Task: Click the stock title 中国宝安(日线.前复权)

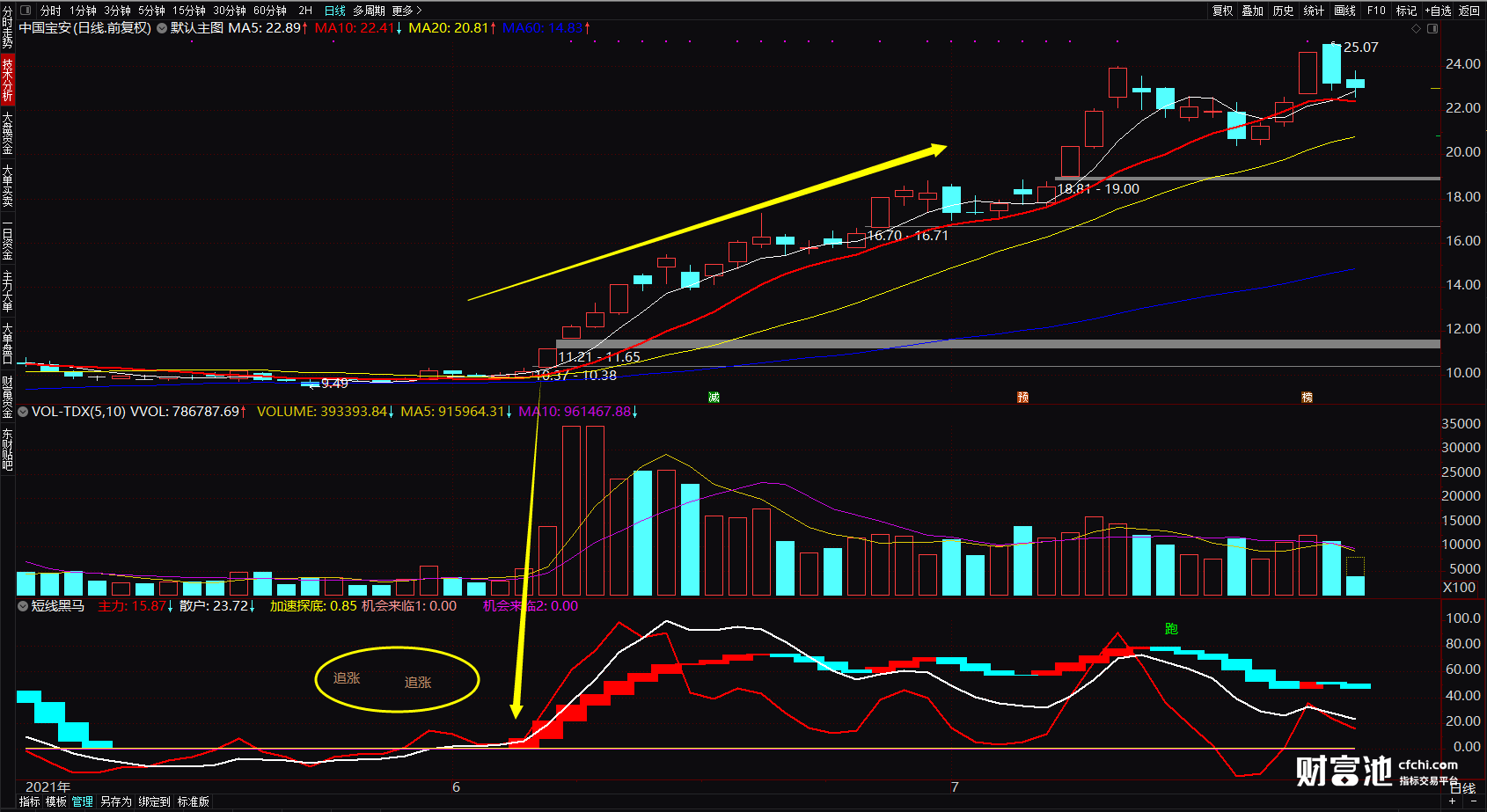Action: [x=85, y=28]
